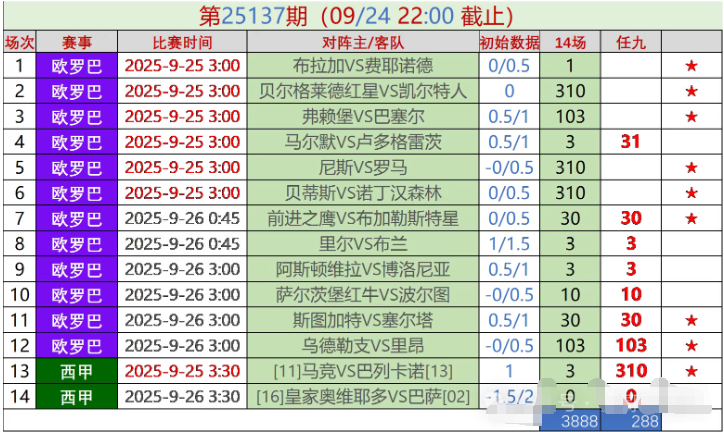Click the 任九 column header
The width and height of the screenshot is (724, 432).
[630, 42]
